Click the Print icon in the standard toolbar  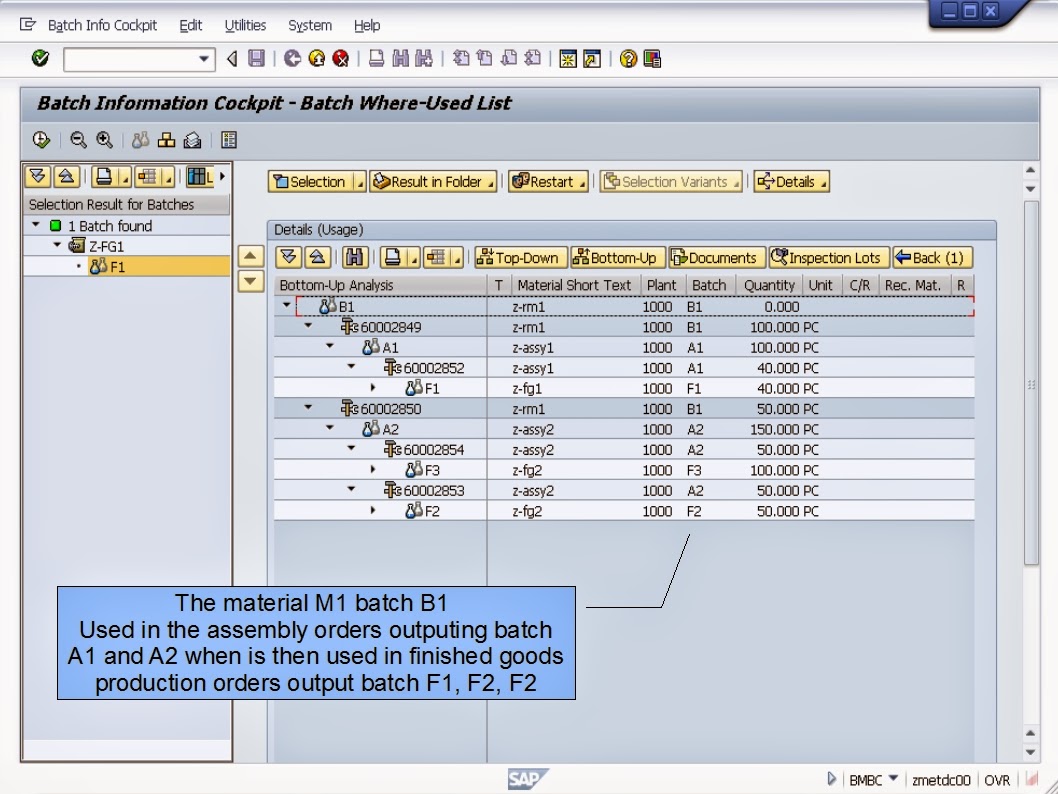tap(374, 58)
